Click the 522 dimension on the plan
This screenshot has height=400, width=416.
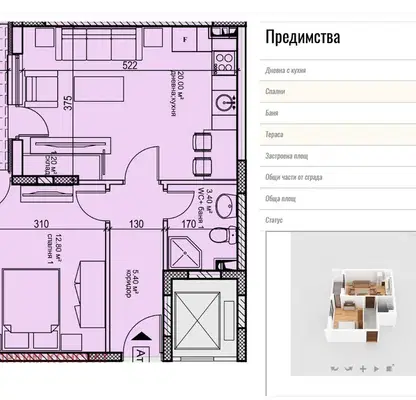(x=130, y=65)
